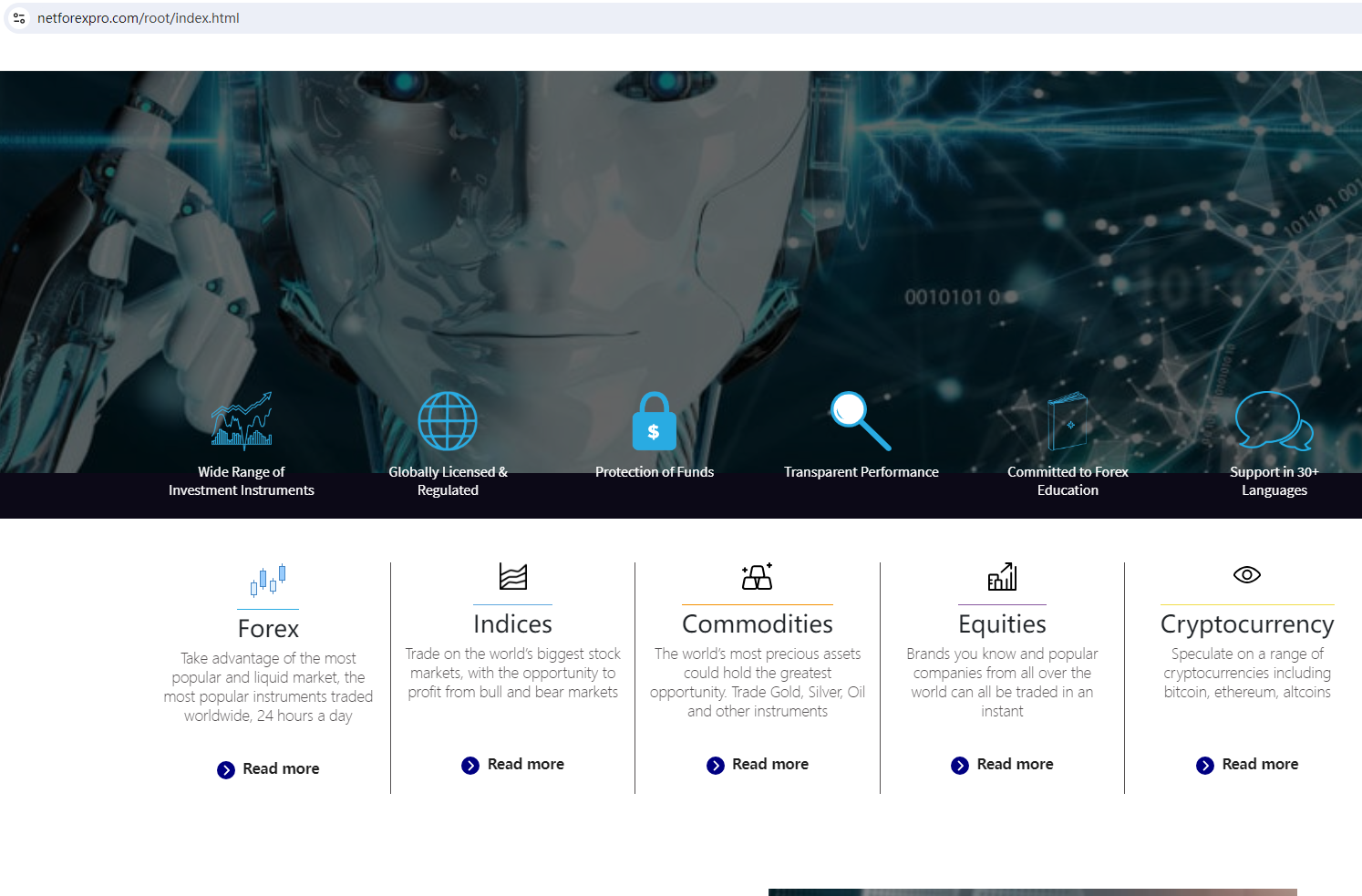Image resolution: width=1362 pixels, height=896 pixels.
Task: Click the arrow icon beside Commodities Read more
Action: (716, 766)
